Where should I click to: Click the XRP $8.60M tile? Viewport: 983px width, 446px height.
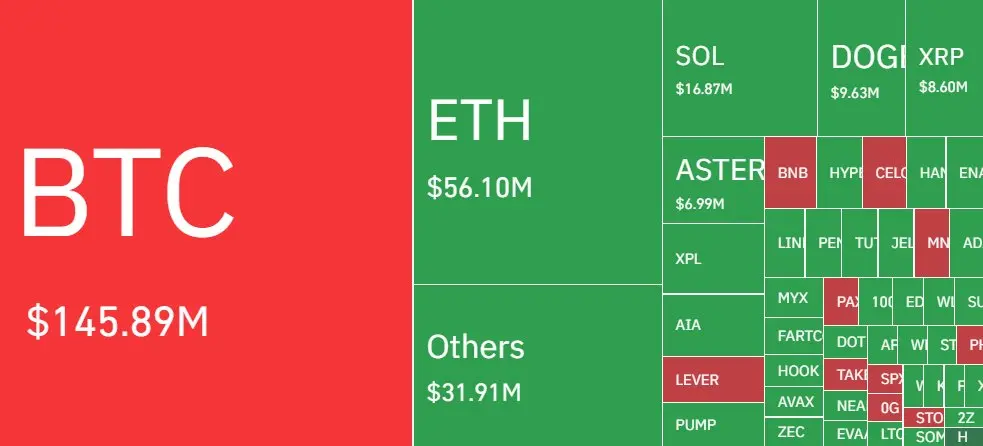tap(945, 68)
